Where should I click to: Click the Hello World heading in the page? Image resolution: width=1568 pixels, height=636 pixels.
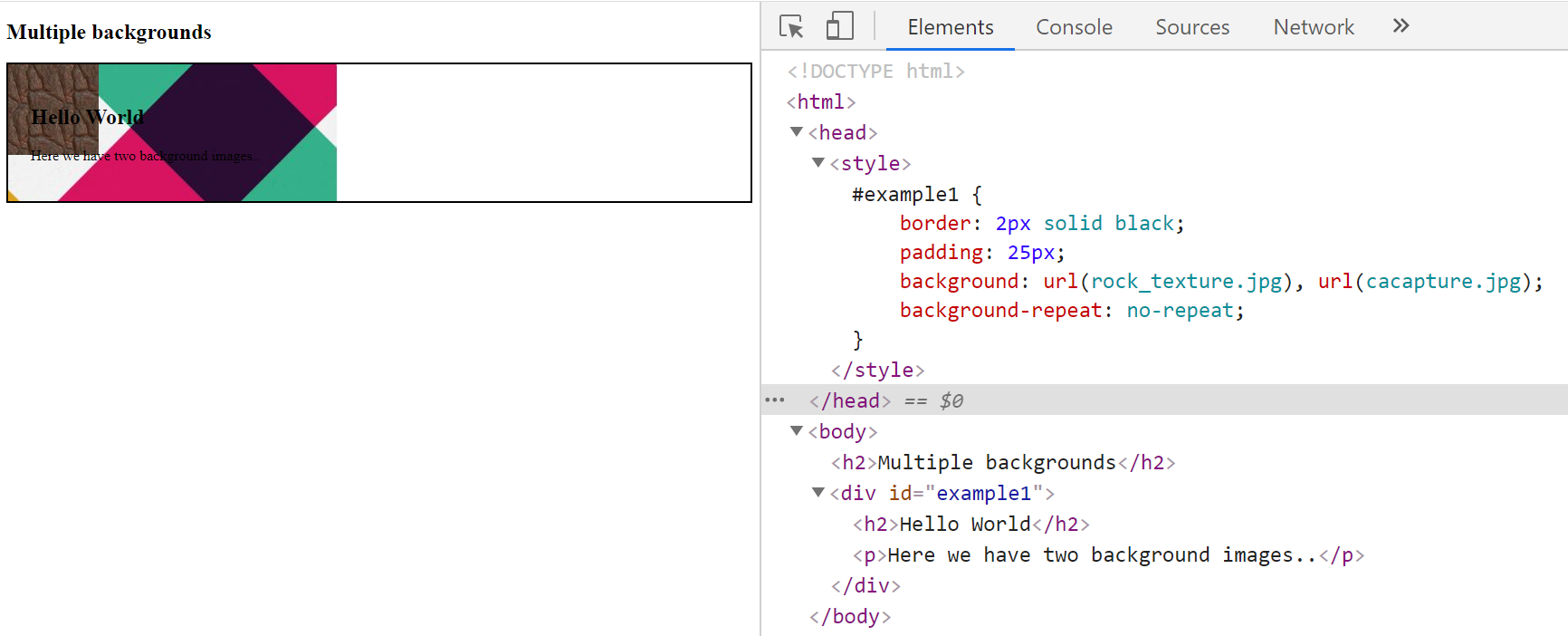(88, 118)
